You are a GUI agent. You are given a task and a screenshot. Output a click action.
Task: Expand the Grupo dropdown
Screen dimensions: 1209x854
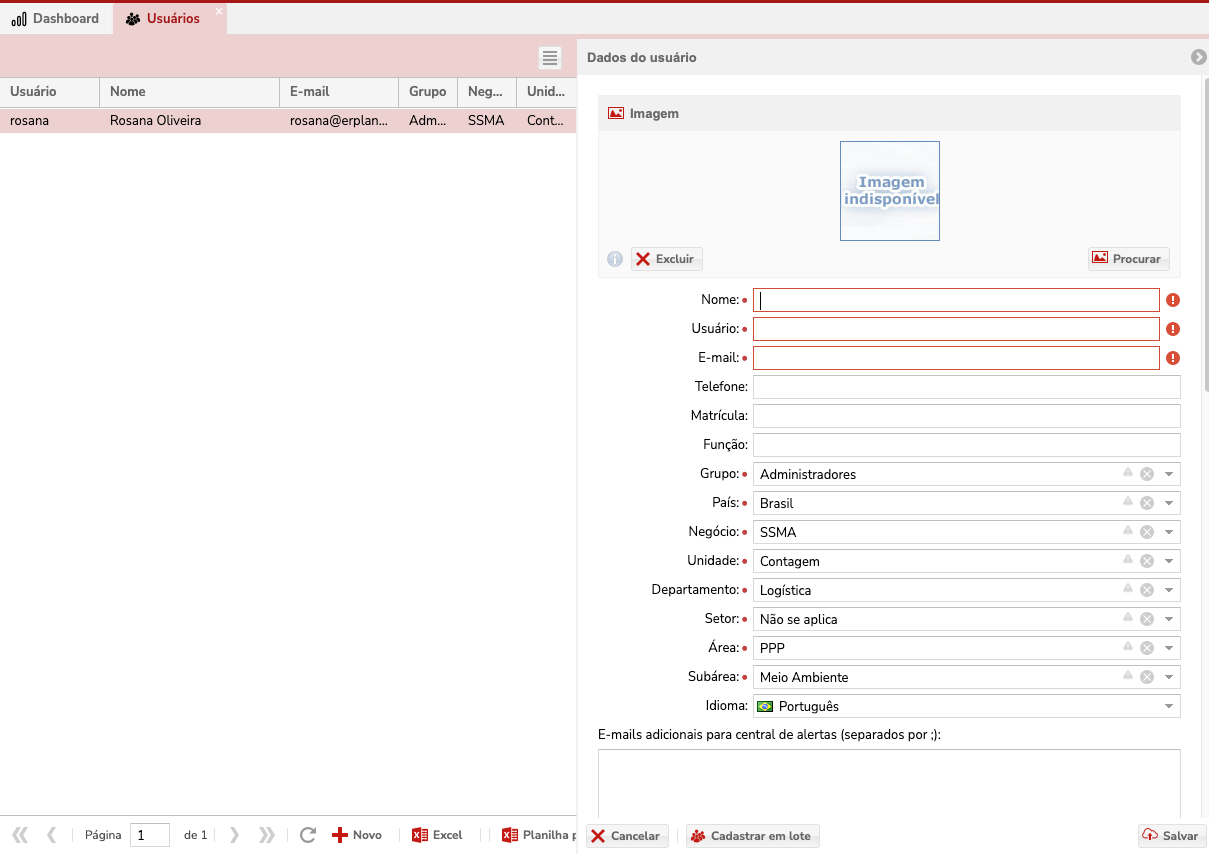click(x=1168, y=474)
